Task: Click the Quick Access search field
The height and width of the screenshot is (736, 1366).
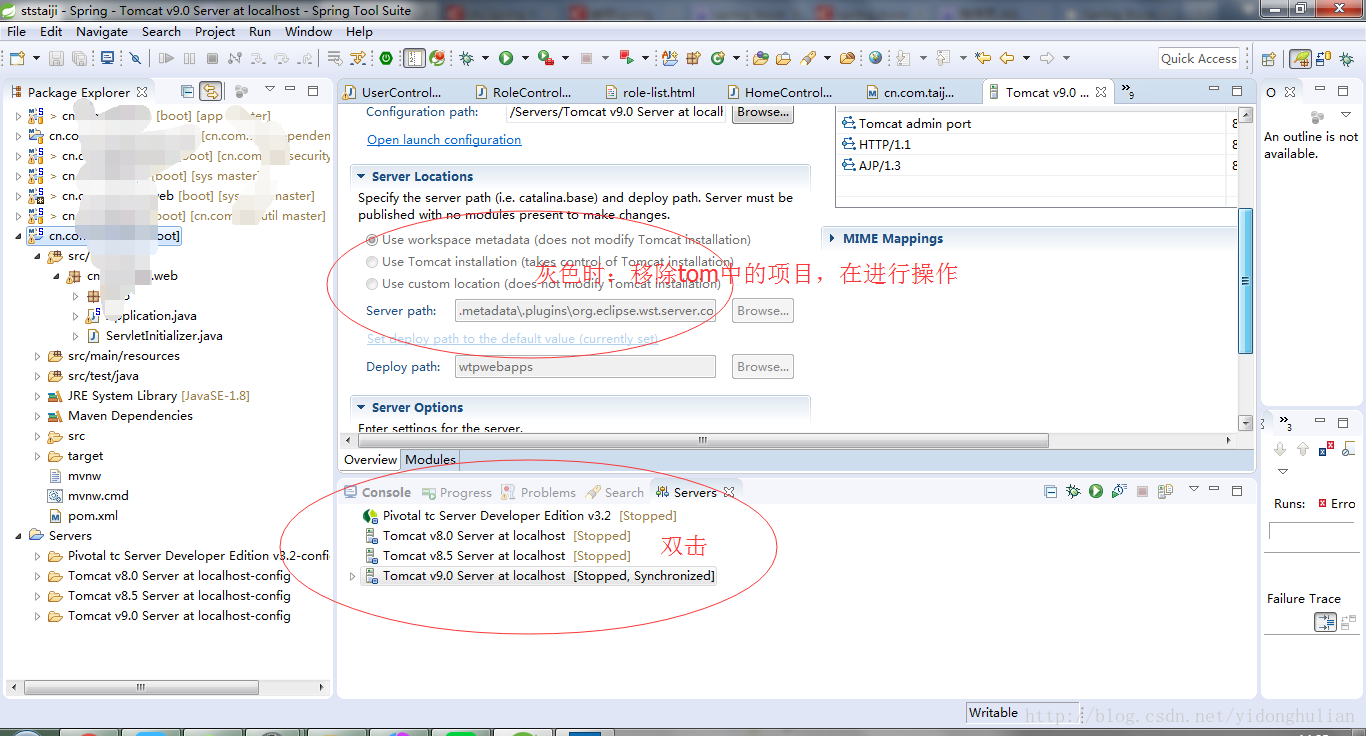Action: [x=1199, y=59]
